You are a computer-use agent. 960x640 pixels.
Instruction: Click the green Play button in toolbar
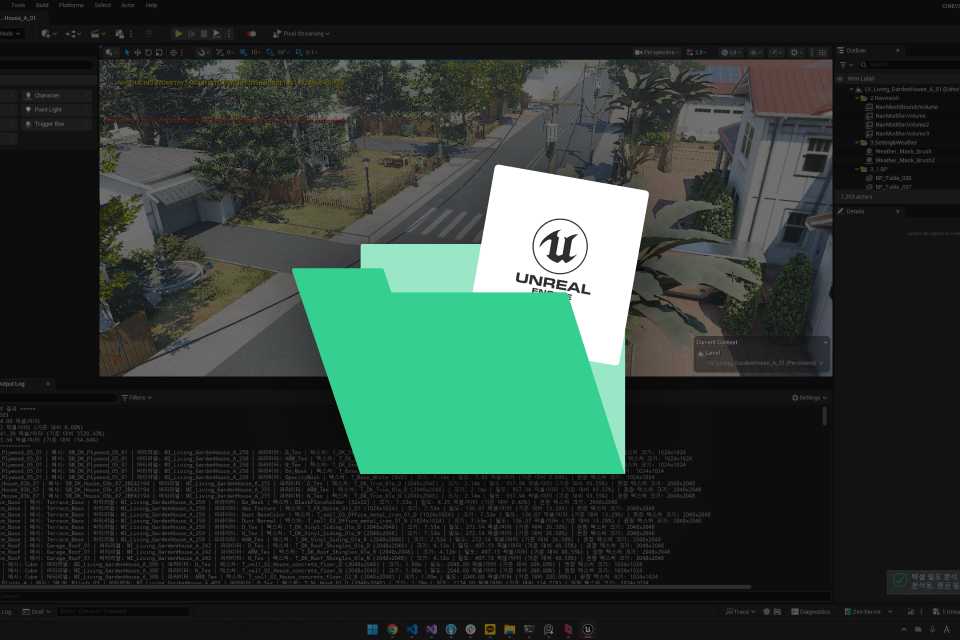[178, 34]
